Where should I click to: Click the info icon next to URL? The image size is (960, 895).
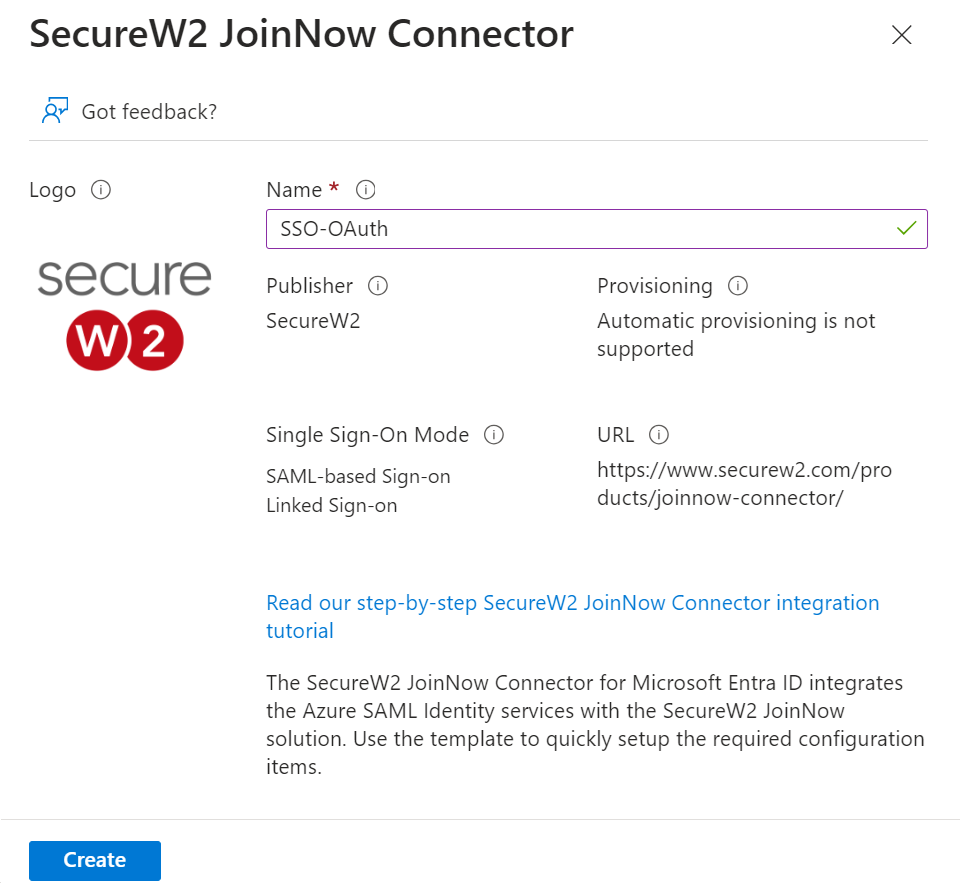[x=658, y=435]
